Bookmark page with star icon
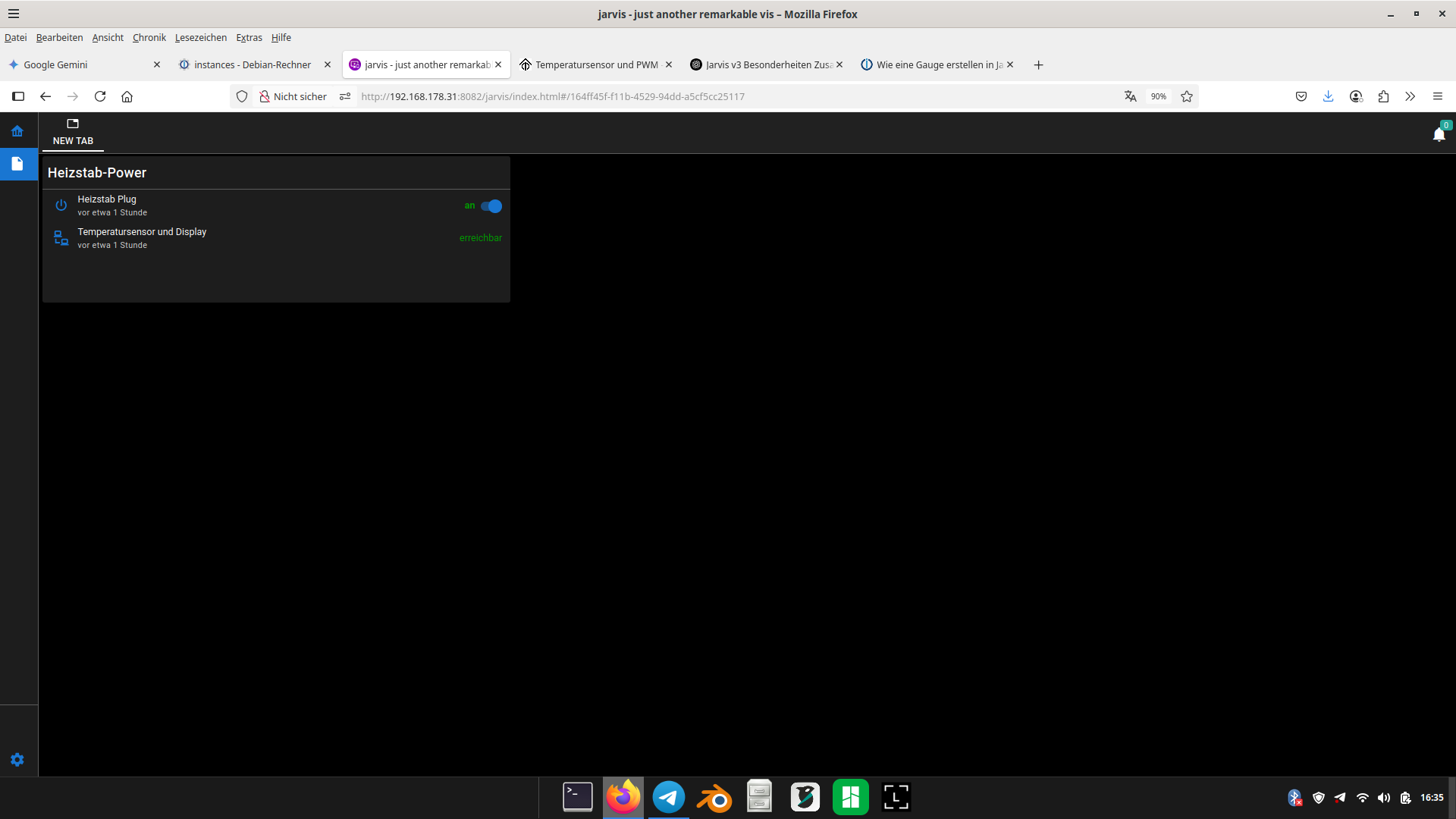 pos(1187,96)
